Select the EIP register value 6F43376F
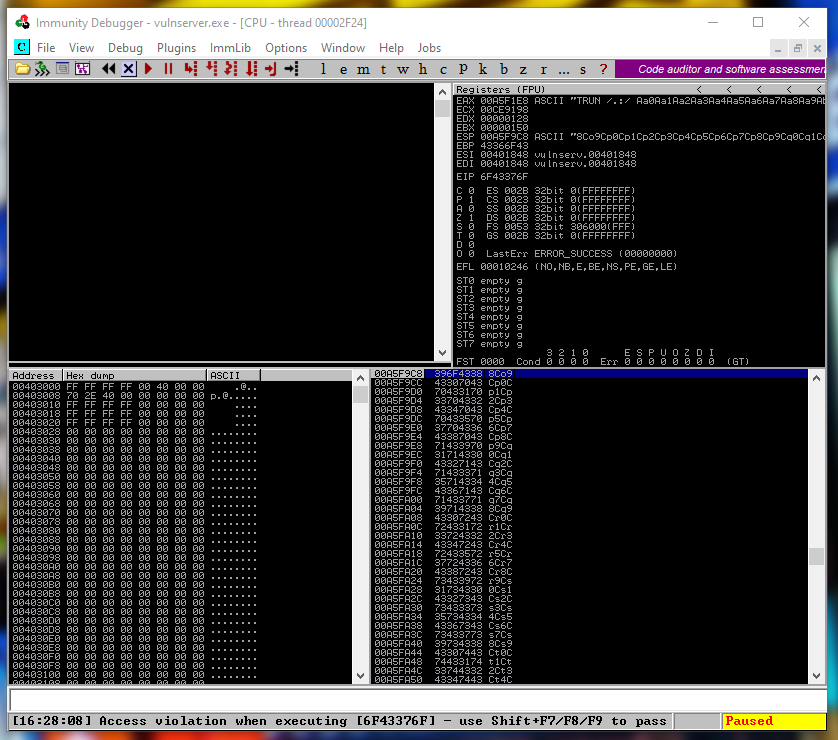This screenshot has width=838, height=740. click(503, 176)
